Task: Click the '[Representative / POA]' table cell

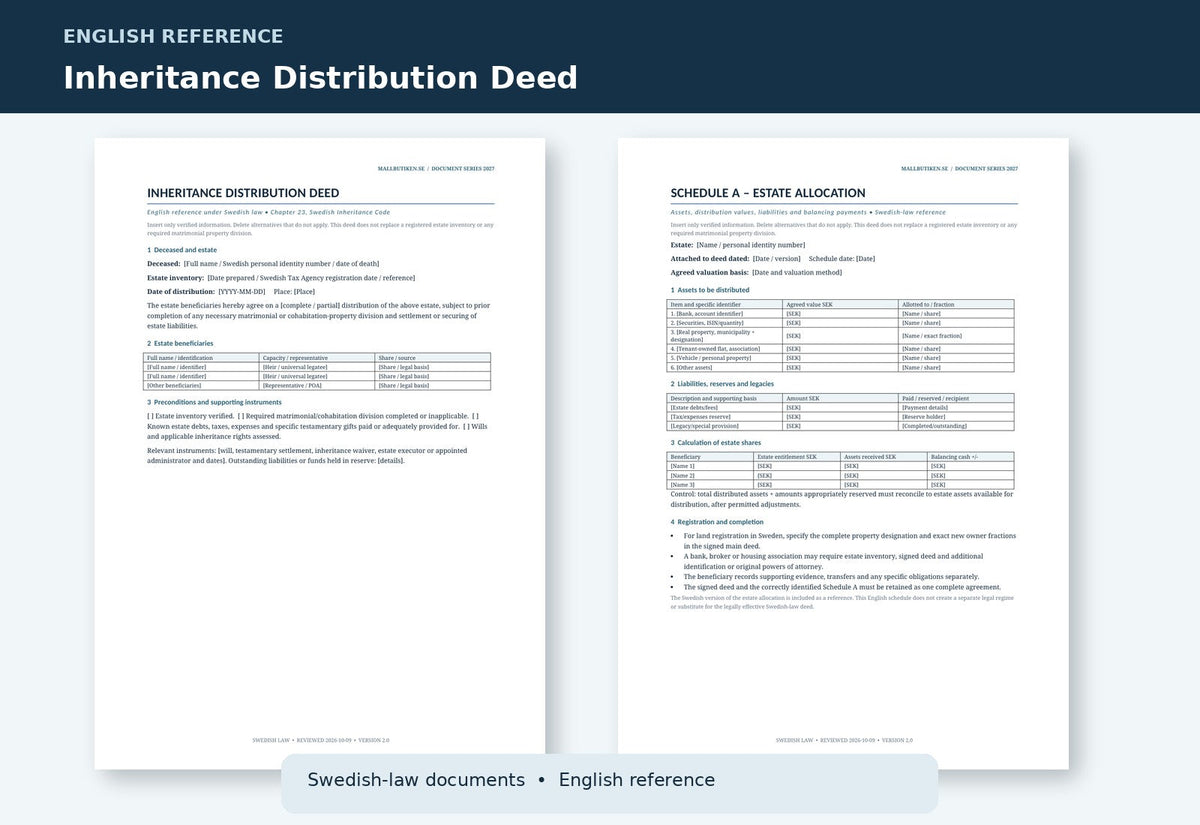Action: click(317, 385)
